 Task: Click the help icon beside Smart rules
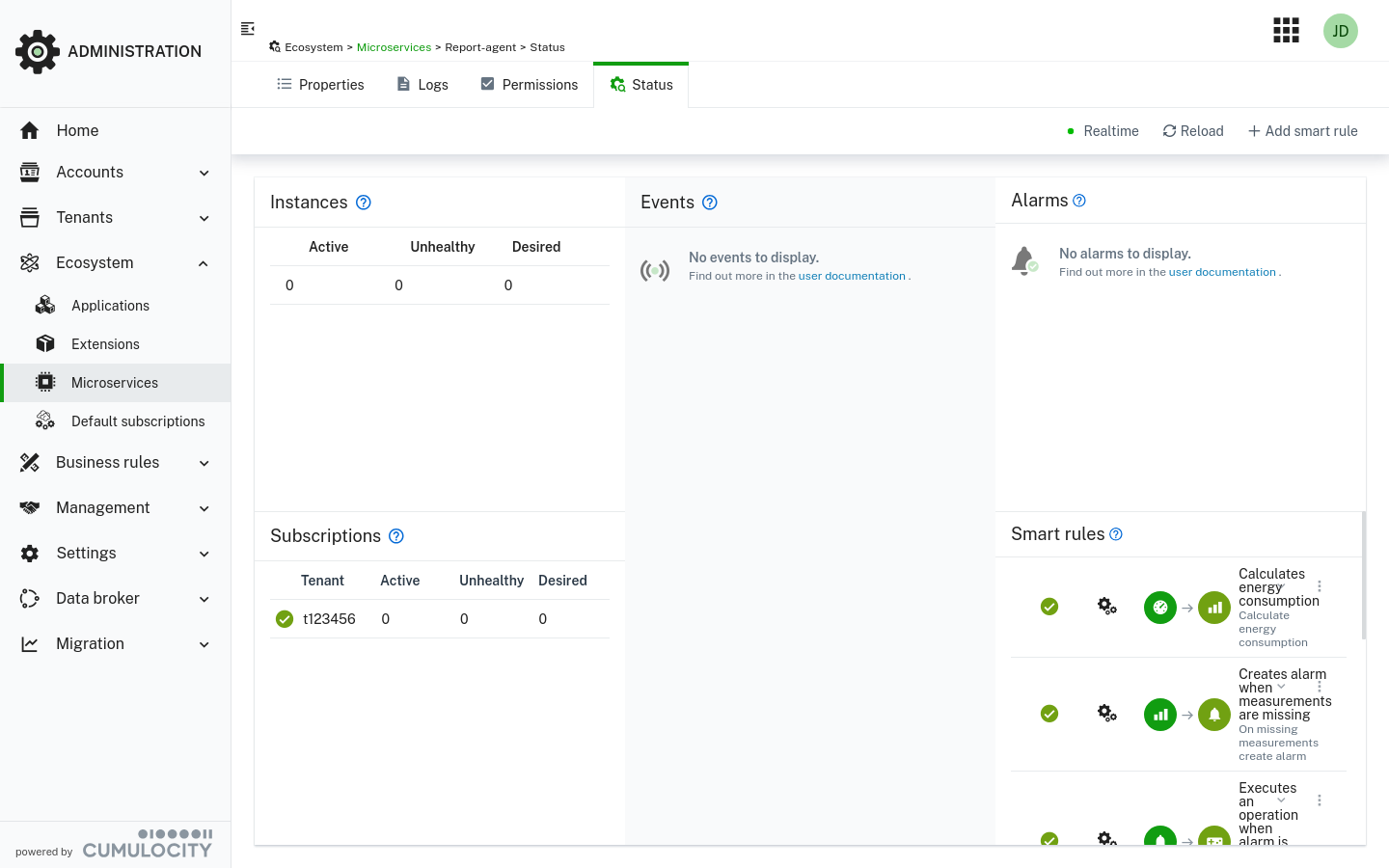[x=1115, y=533]
